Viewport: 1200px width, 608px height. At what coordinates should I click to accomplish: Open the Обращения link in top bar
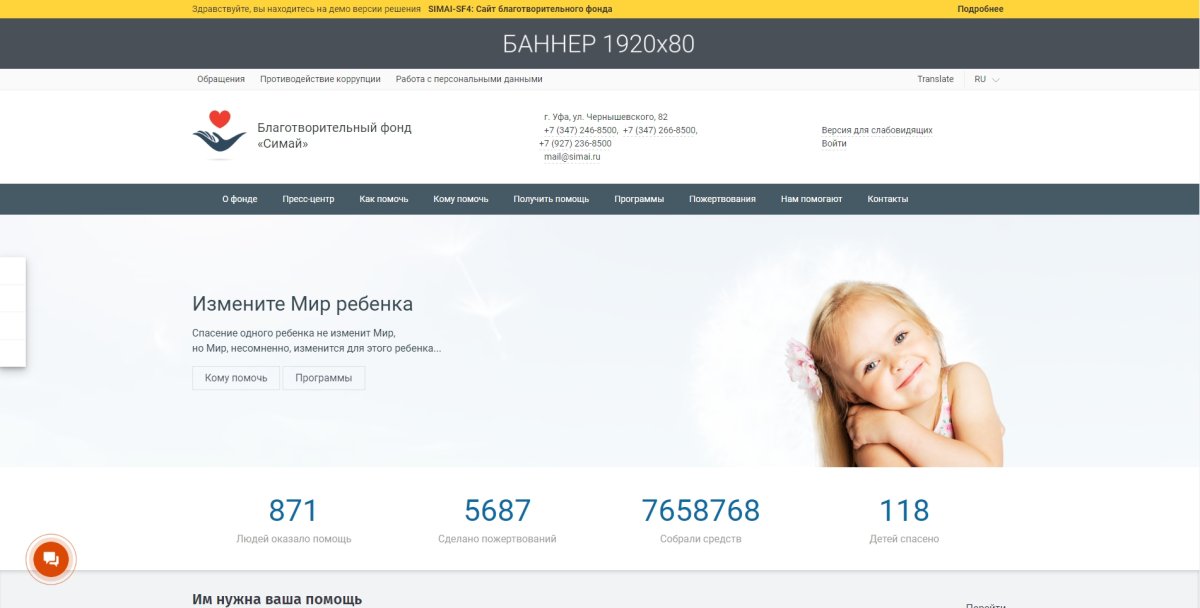pyautogui.click(x=221, y=79)
